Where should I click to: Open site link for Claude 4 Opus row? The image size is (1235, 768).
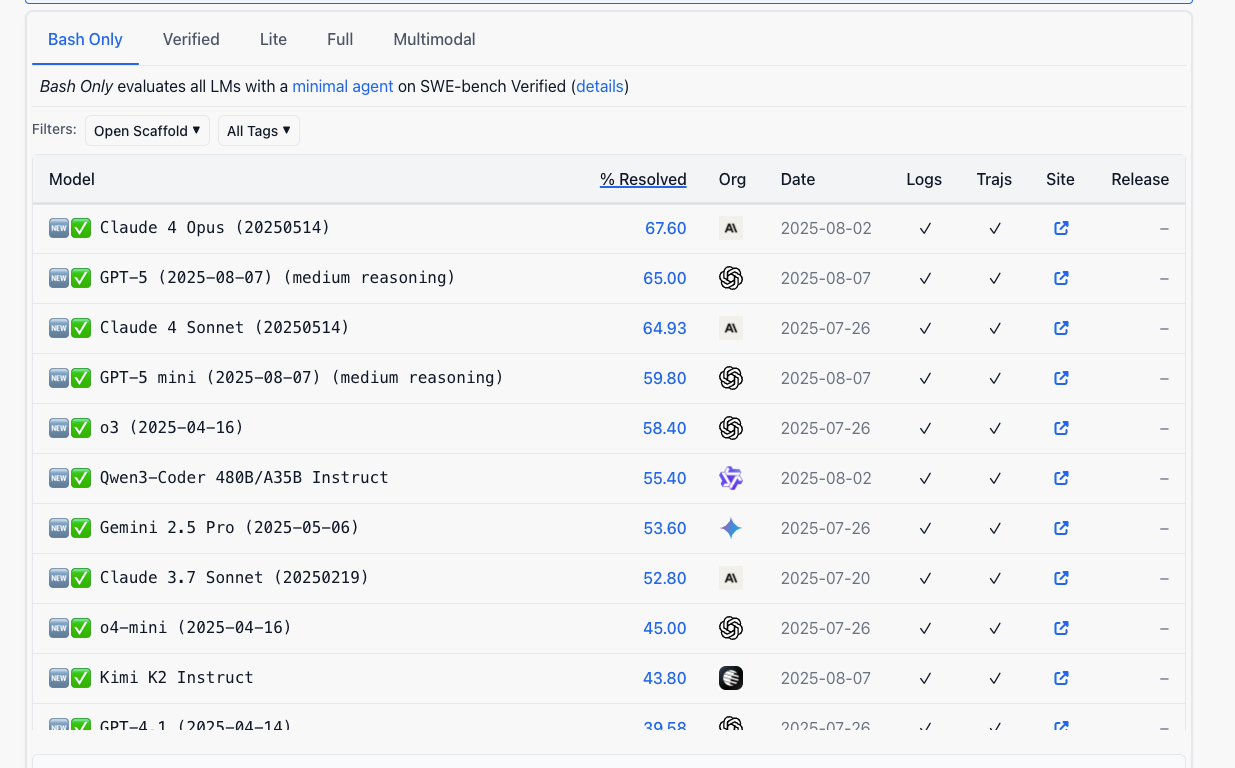coord(1061,228)
